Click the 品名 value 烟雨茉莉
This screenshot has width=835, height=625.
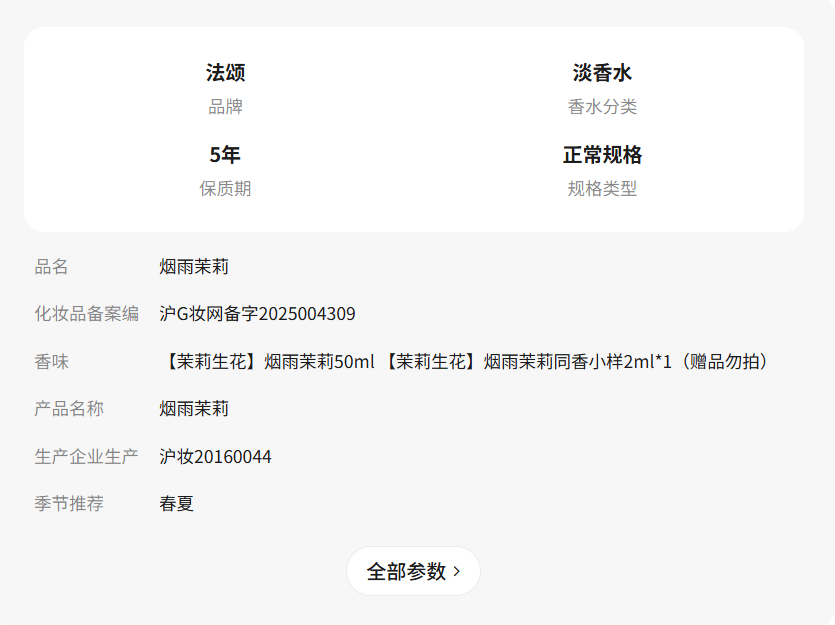(194, 266)
